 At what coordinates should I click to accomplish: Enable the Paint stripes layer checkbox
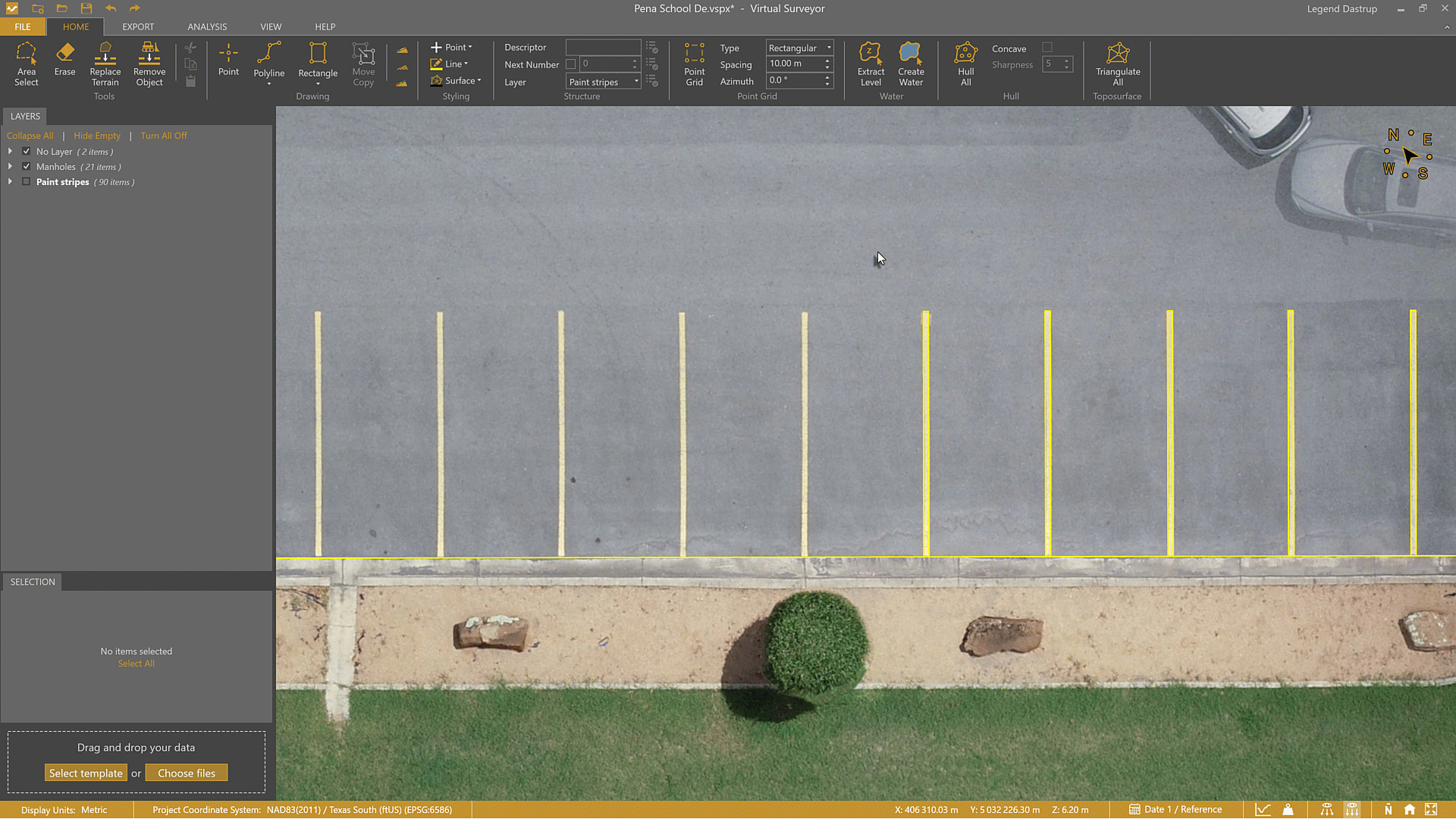click(26, 181)
